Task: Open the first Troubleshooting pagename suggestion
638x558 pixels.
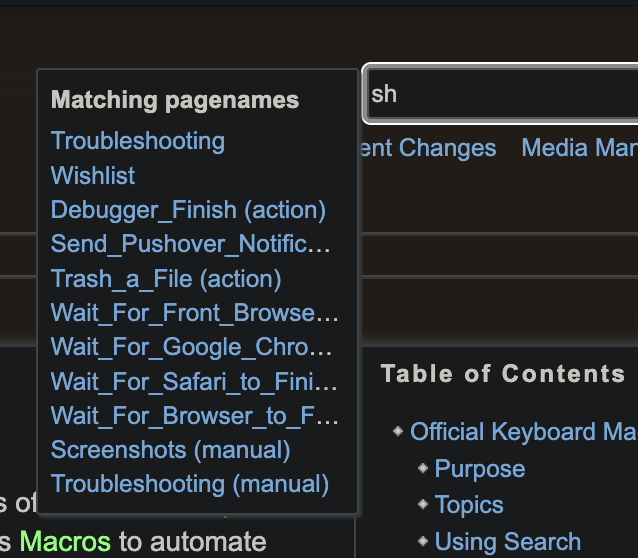Action: tap(138, 141)
